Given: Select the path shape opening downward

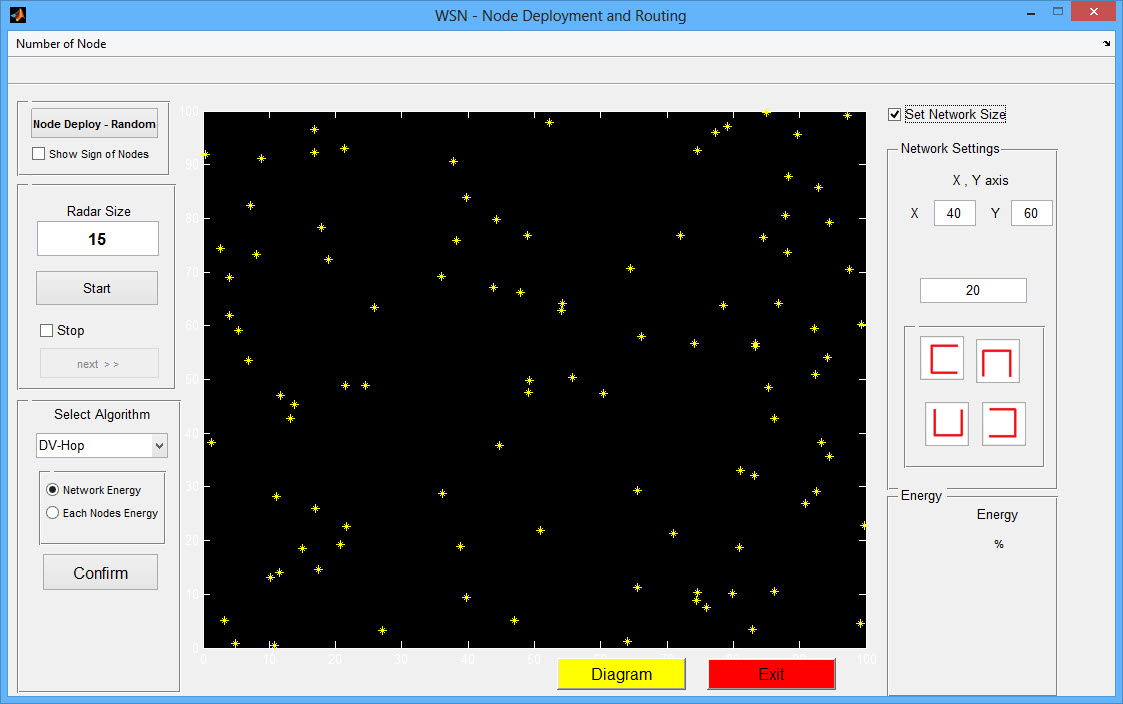Looking at the screenshot, I should pyautogui.click(x=998, y=361).
